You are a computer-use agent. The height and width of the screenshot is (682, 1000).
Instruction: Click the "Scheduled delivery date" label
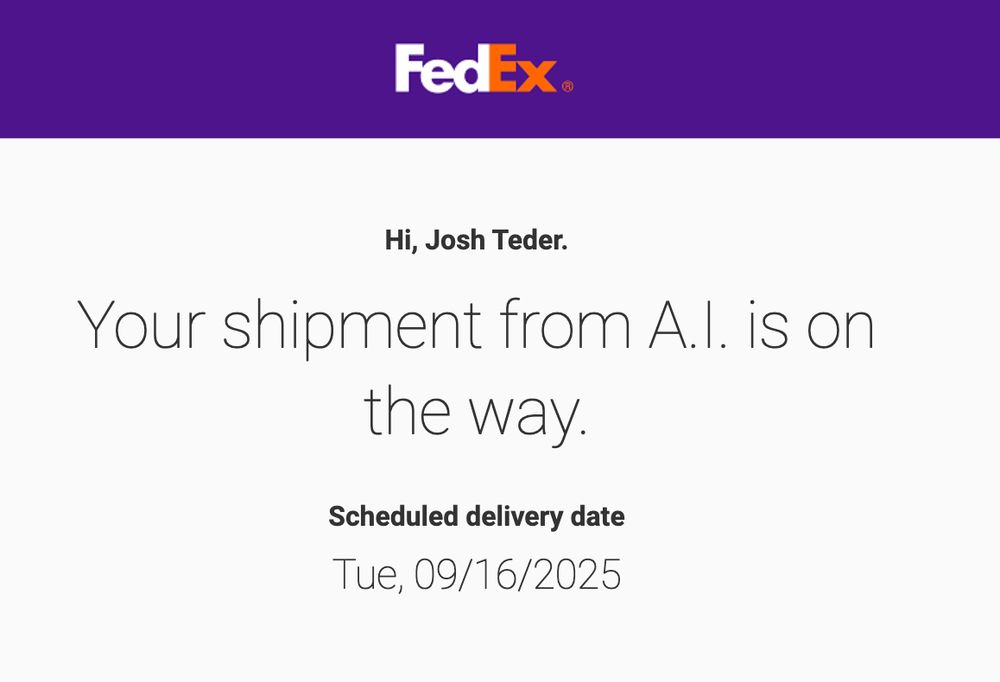point(476,516)
